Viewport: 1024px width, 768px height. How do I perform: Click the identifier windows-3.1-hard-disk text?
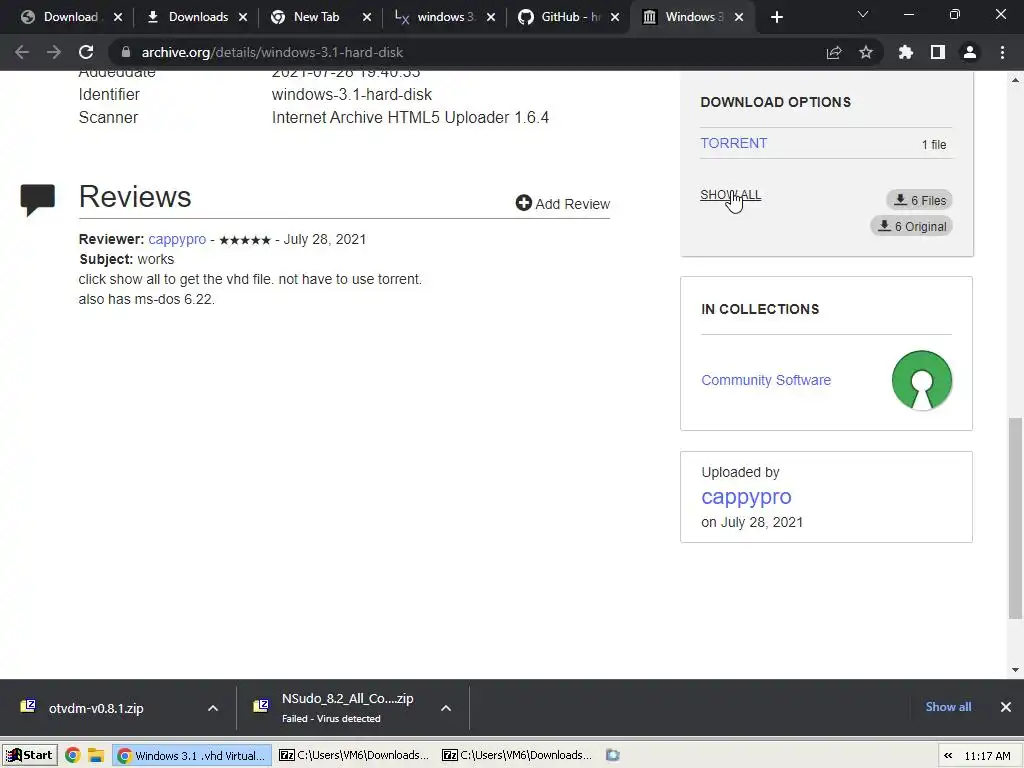click(351, 95)
